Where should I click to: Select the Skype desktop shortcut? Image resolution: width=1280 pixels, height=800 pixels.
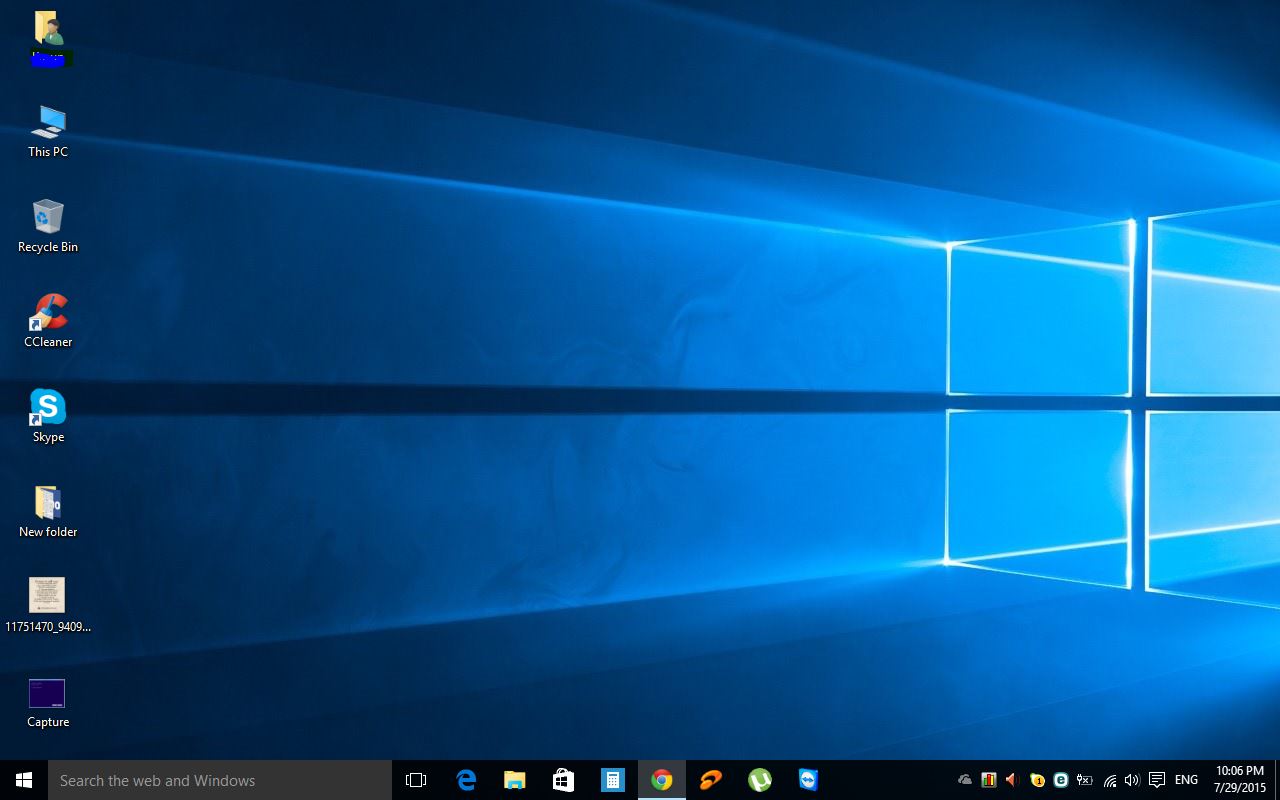pos(48,416)
